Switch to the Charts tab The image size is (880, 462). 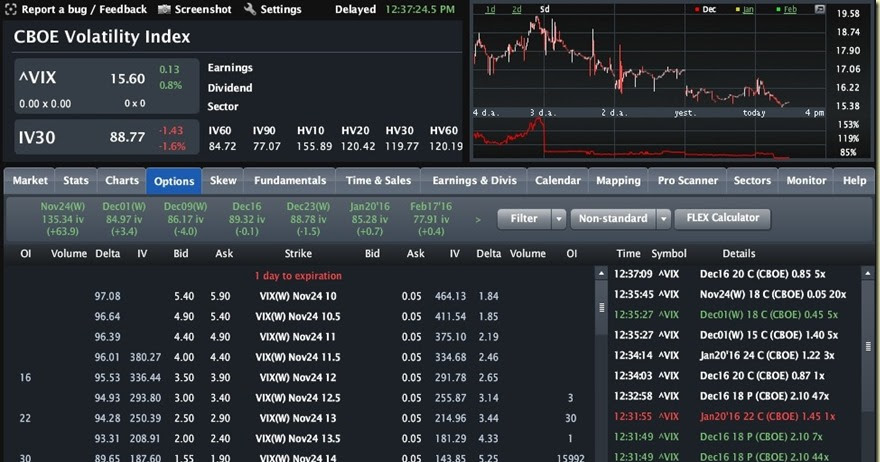[x=122, y=181]
